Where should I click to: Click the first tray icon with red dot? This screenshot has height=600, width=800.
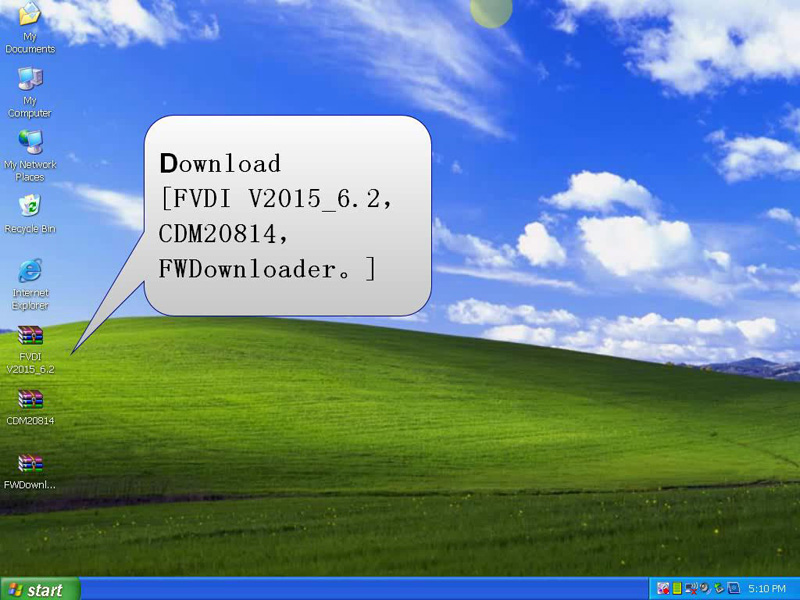click(663, 589)
